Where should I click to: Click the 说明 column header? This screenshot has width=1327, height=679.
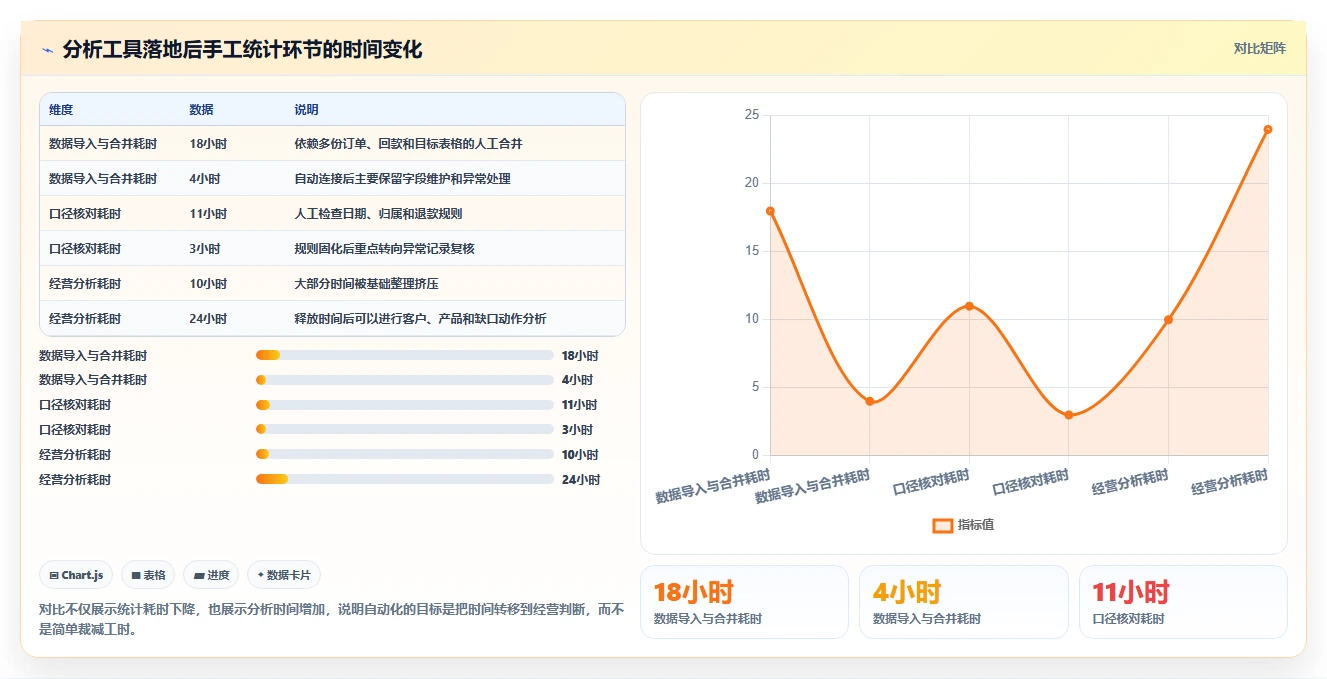306,110
